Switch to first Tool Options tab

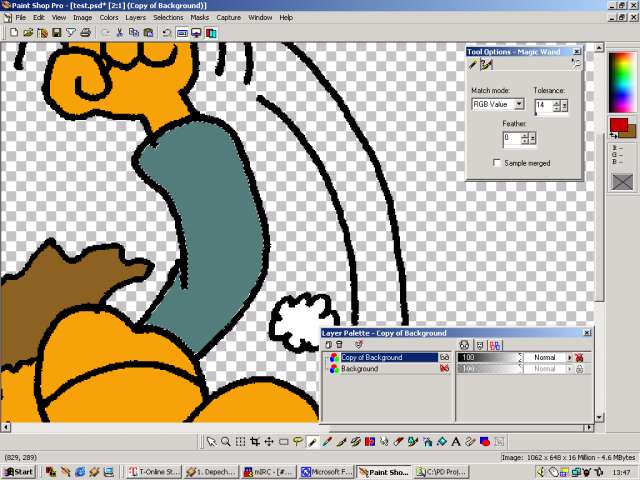coord(473,64)
